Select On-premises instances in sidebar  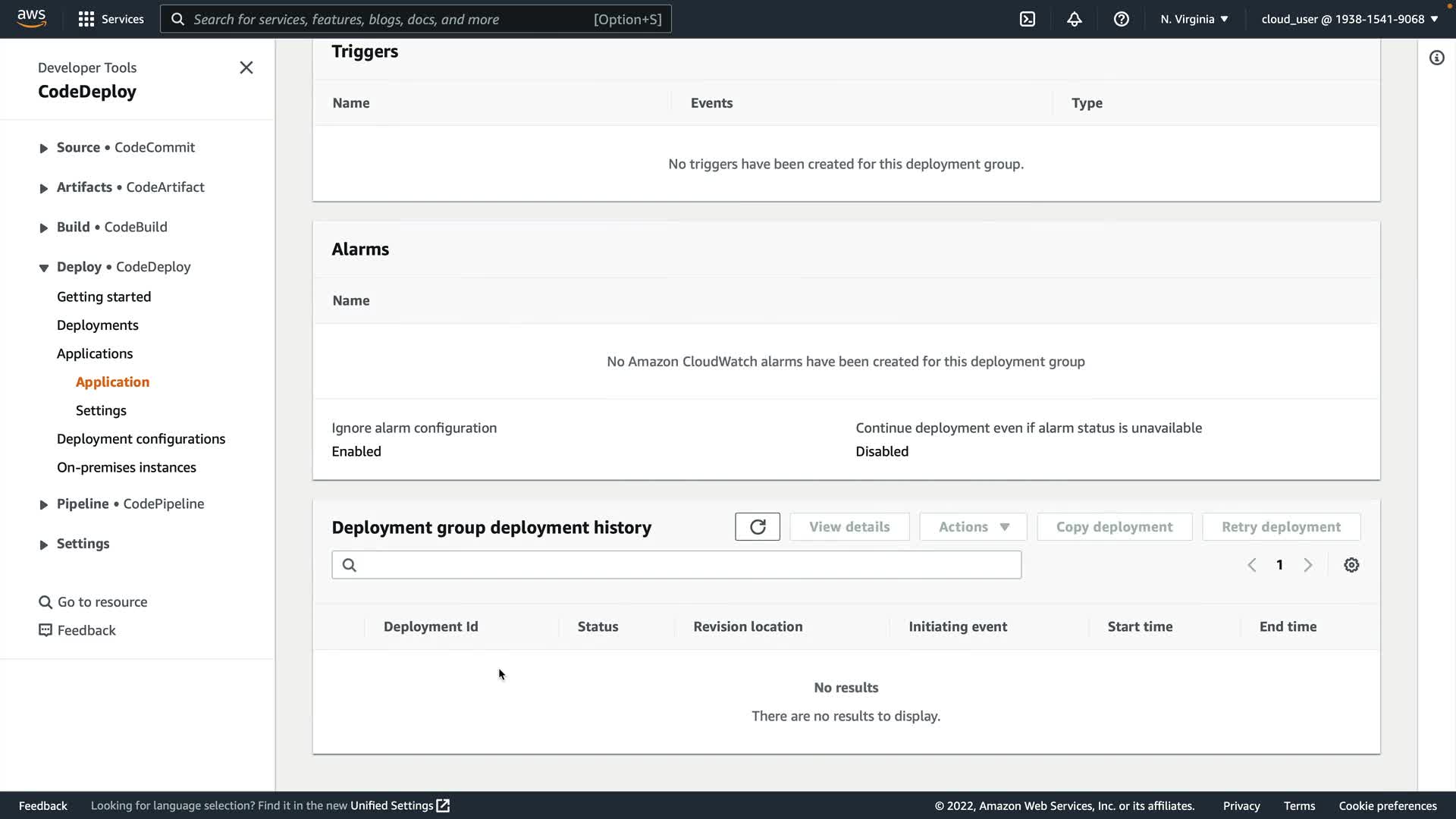point(127,468)
